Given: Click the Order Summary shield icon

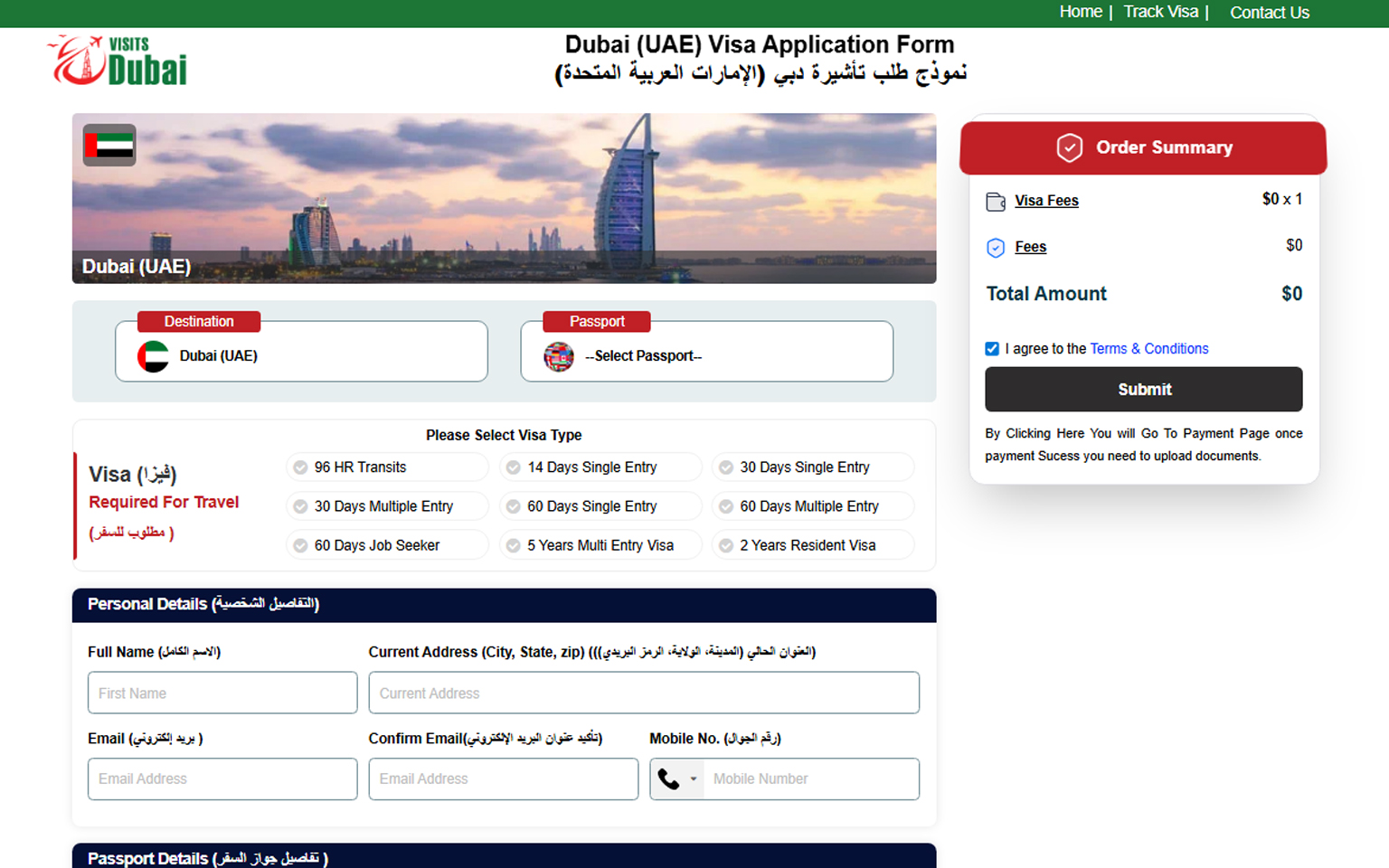Looking at the screenshot, I should coord(1069,147).
